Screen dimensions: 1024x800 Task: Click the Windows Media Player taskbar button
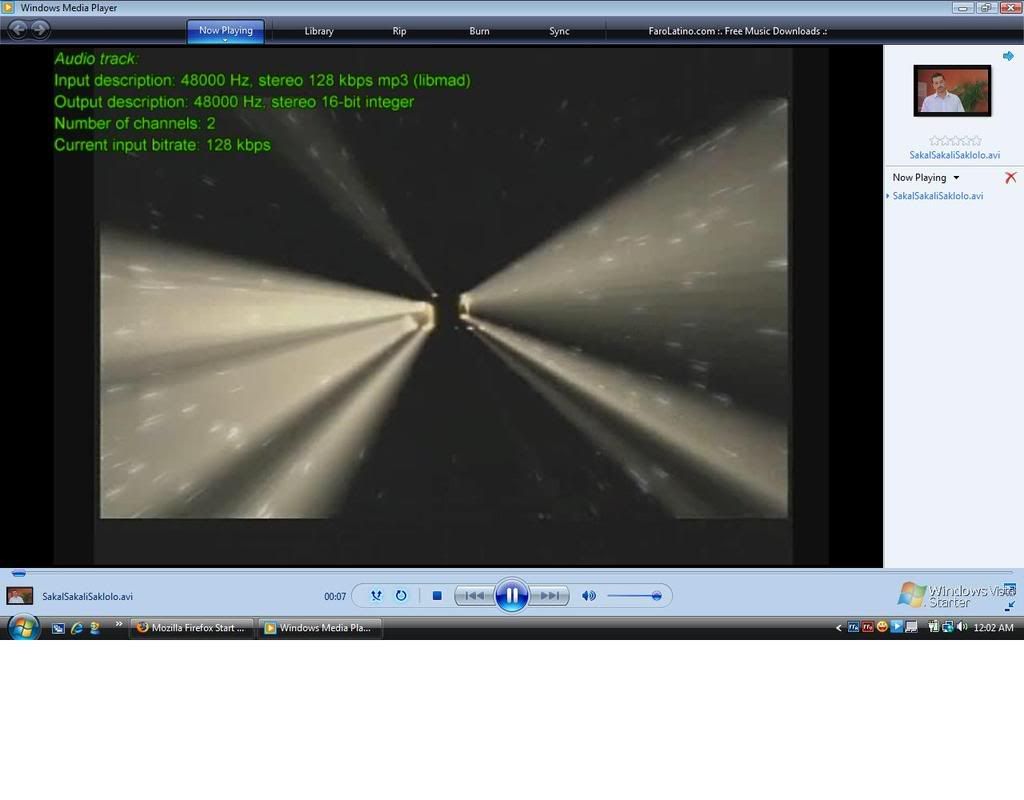coord(319,628)
